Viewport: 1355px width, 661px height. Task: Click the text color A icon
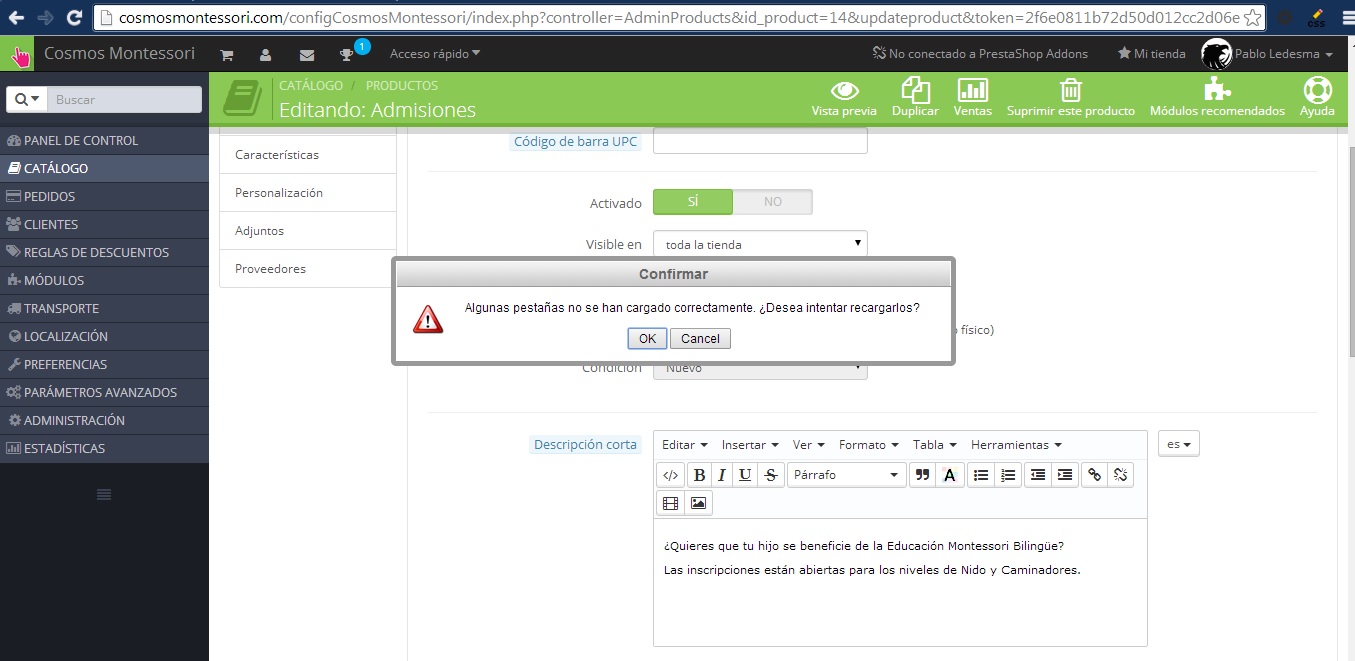[949, 475]
